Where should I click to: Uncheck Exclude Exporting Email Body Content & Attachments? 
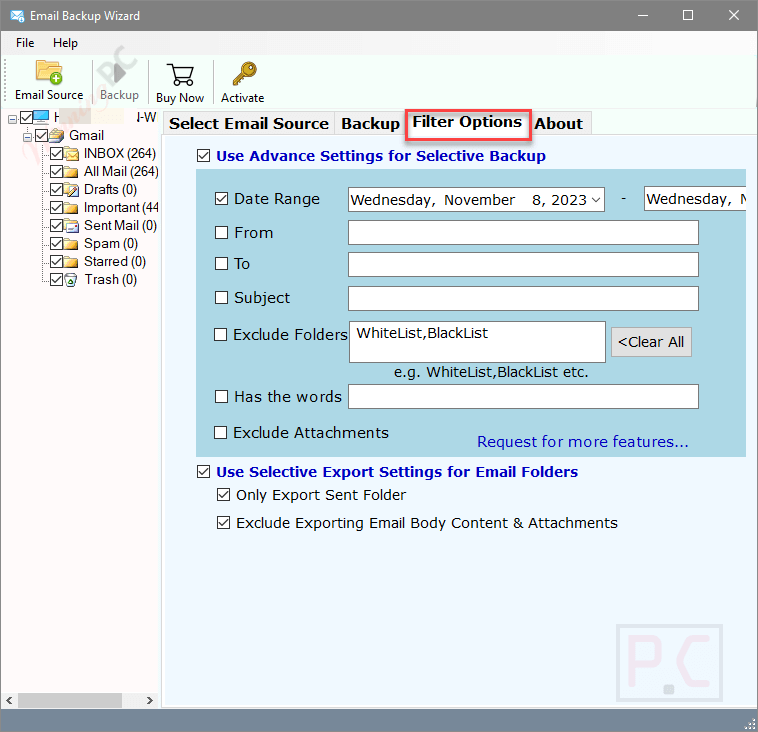(x=223, y=523)
